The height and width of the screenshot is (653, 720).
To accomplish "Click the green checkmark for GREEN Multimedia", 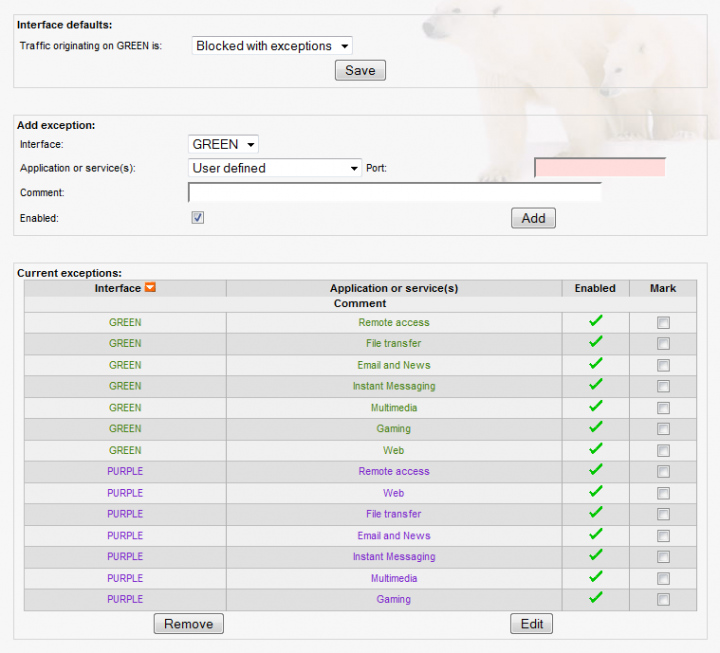I will 596,407.
